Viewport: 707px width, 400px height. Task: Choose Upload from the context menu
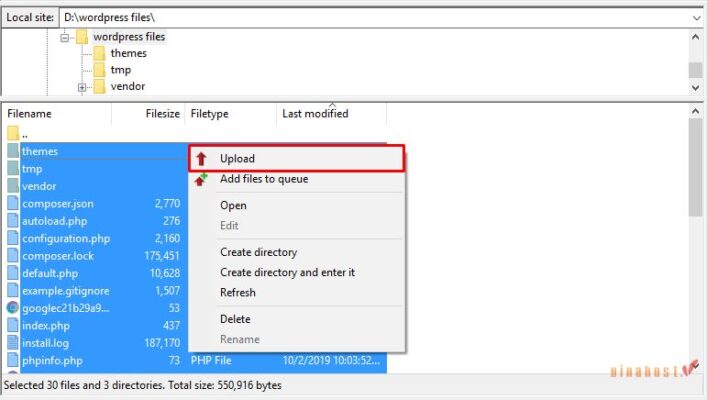(296, 158)
